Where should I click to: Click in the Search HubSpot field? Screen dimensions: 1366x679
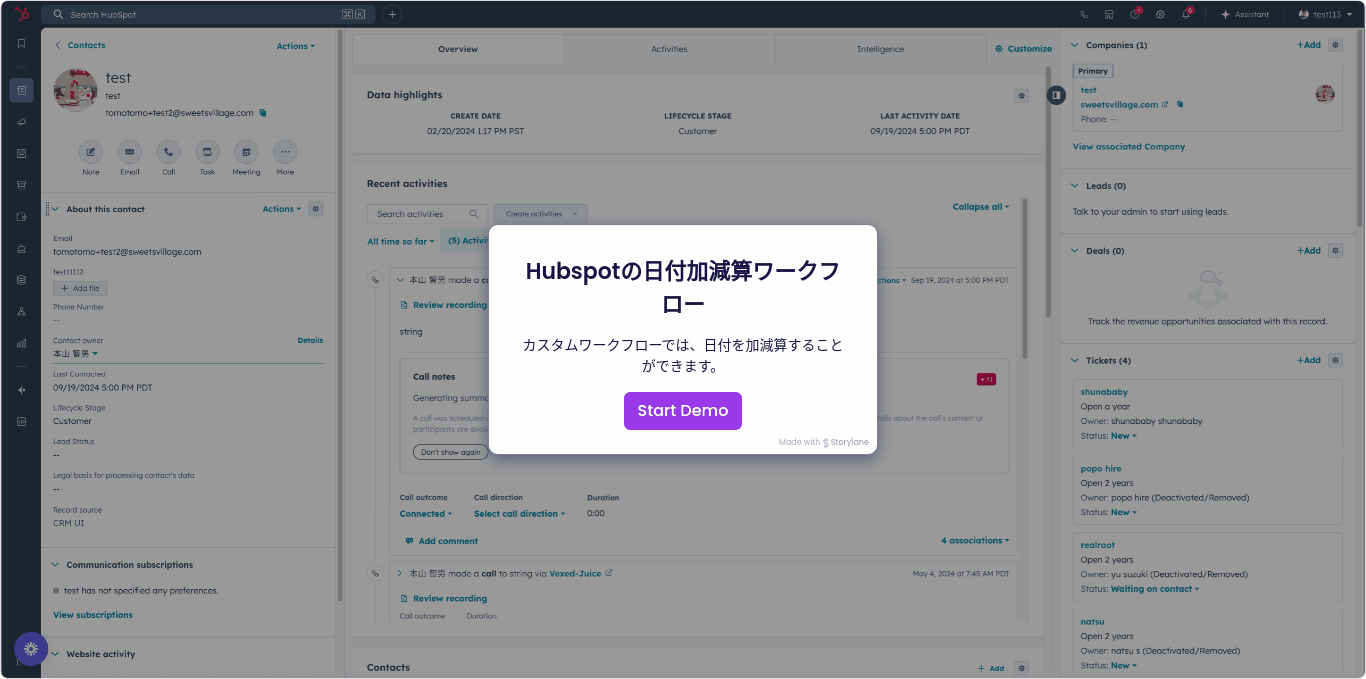206,15
